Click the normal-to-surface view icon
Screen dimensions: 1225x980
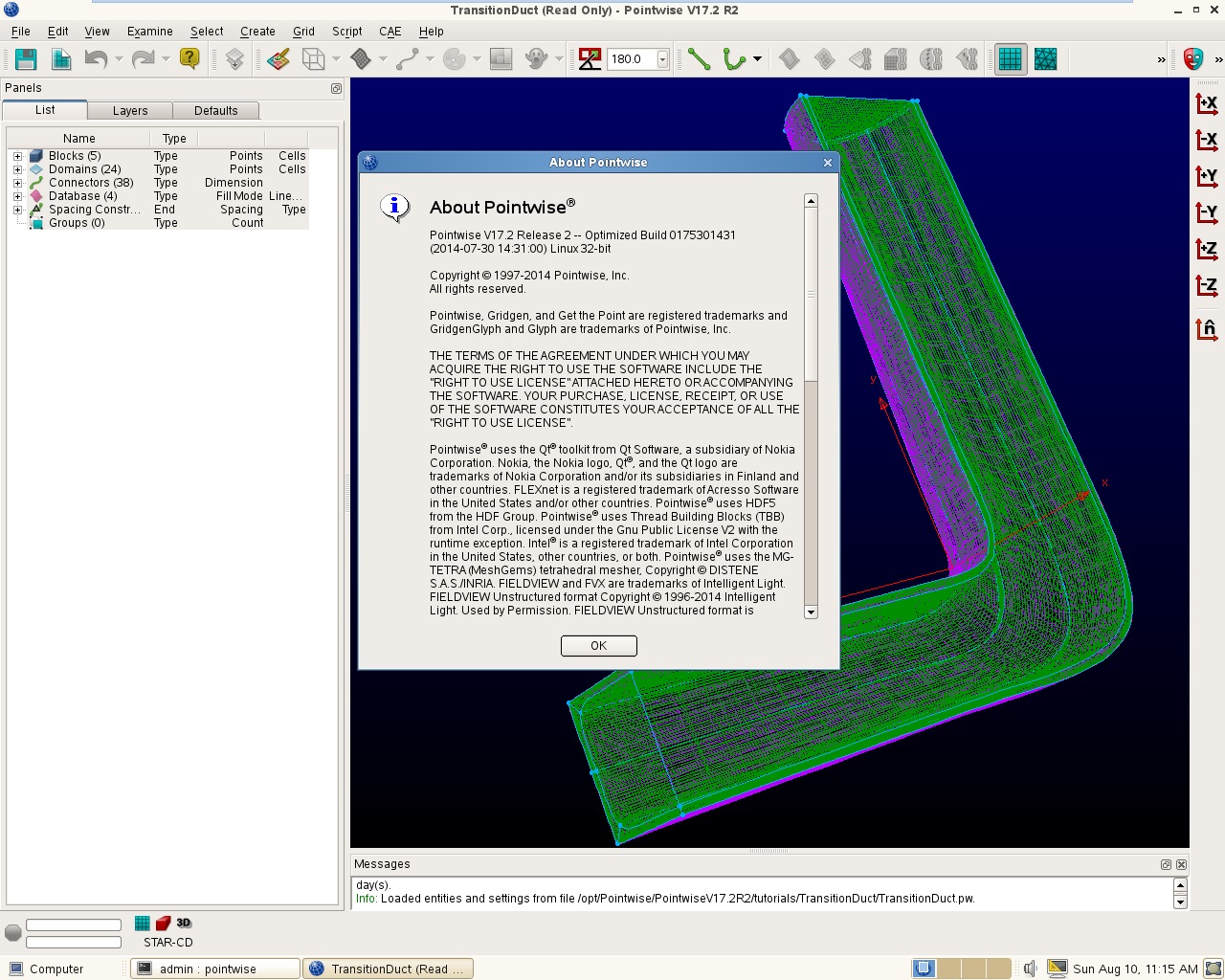(1207, 329)
